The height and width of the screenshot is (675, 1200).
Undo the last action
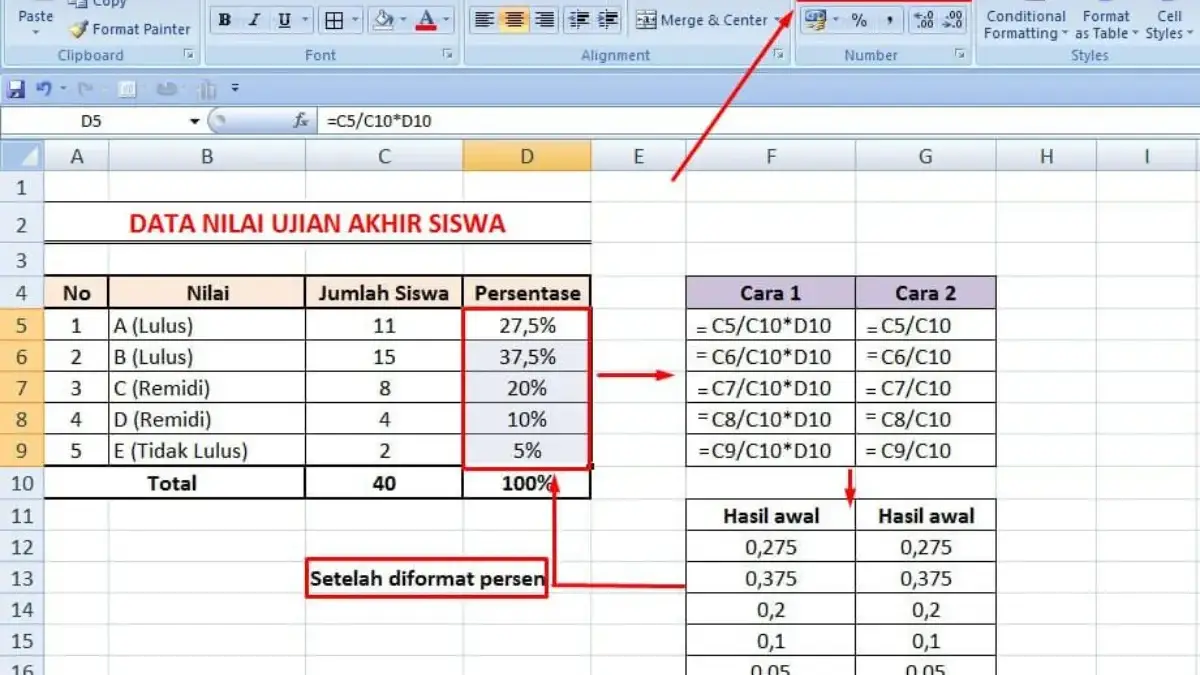pyautogui.click(x=43, y=90)
